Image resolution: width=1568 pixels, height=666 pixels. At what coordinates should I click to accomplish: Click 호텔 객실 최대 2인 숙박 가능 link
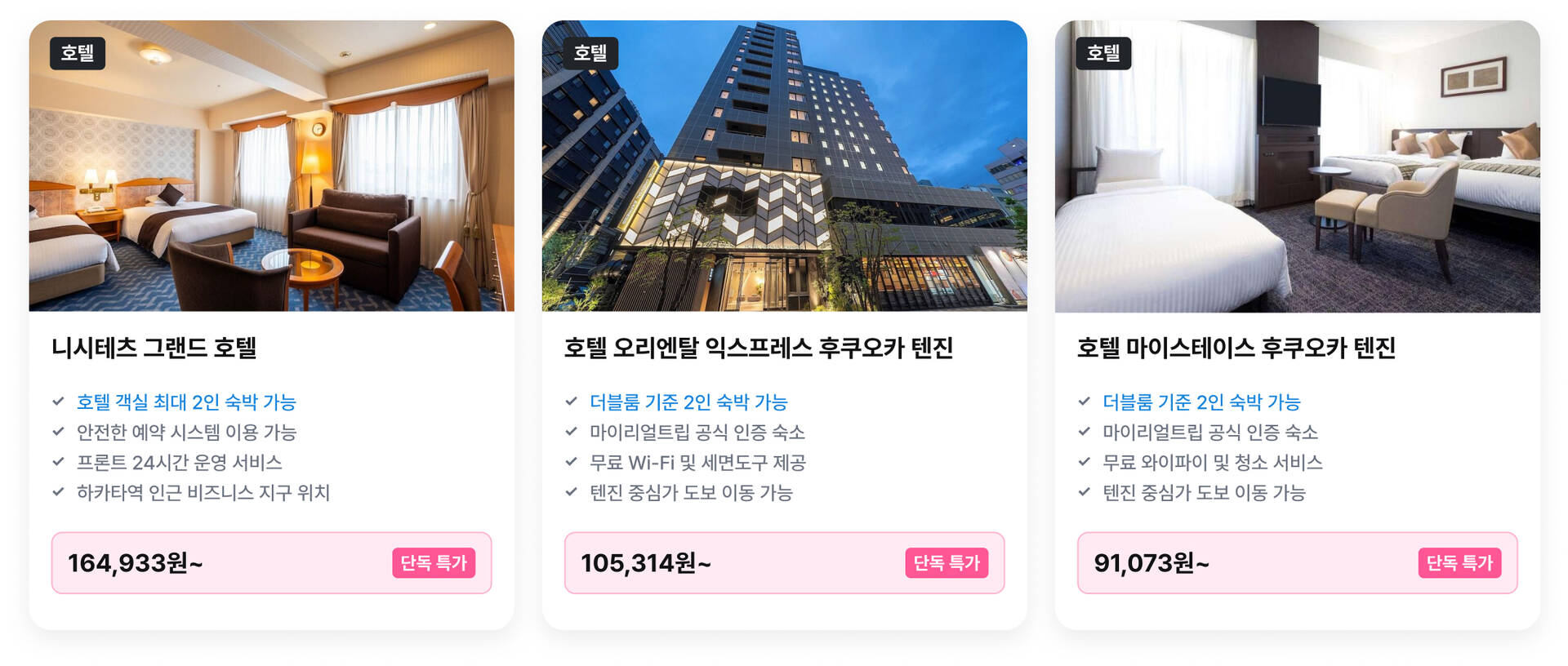(x=186, y=402)
